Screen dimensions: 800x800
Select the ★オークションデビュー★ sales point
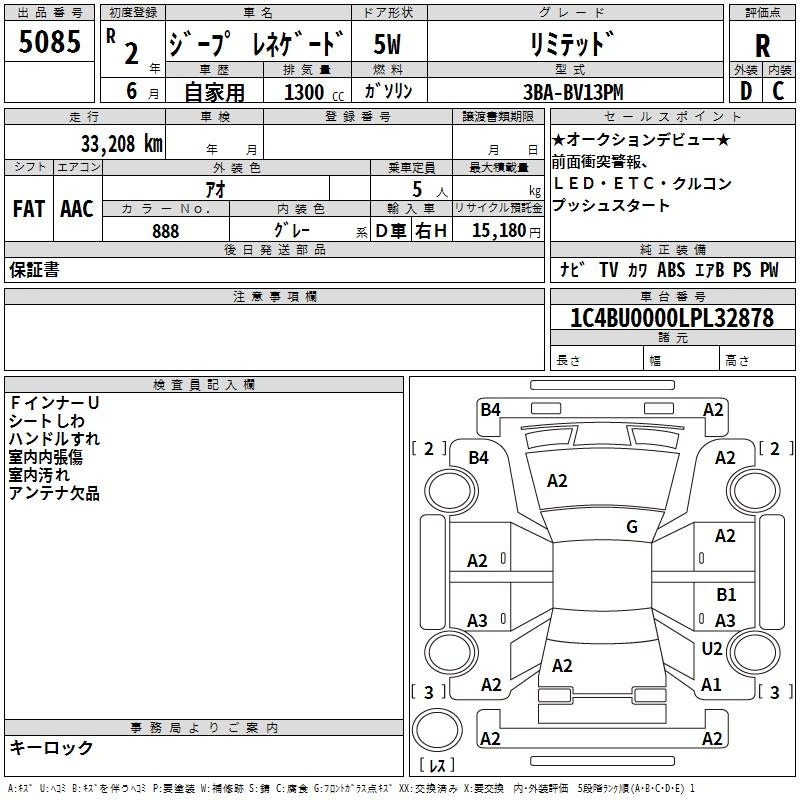[641, 139]
